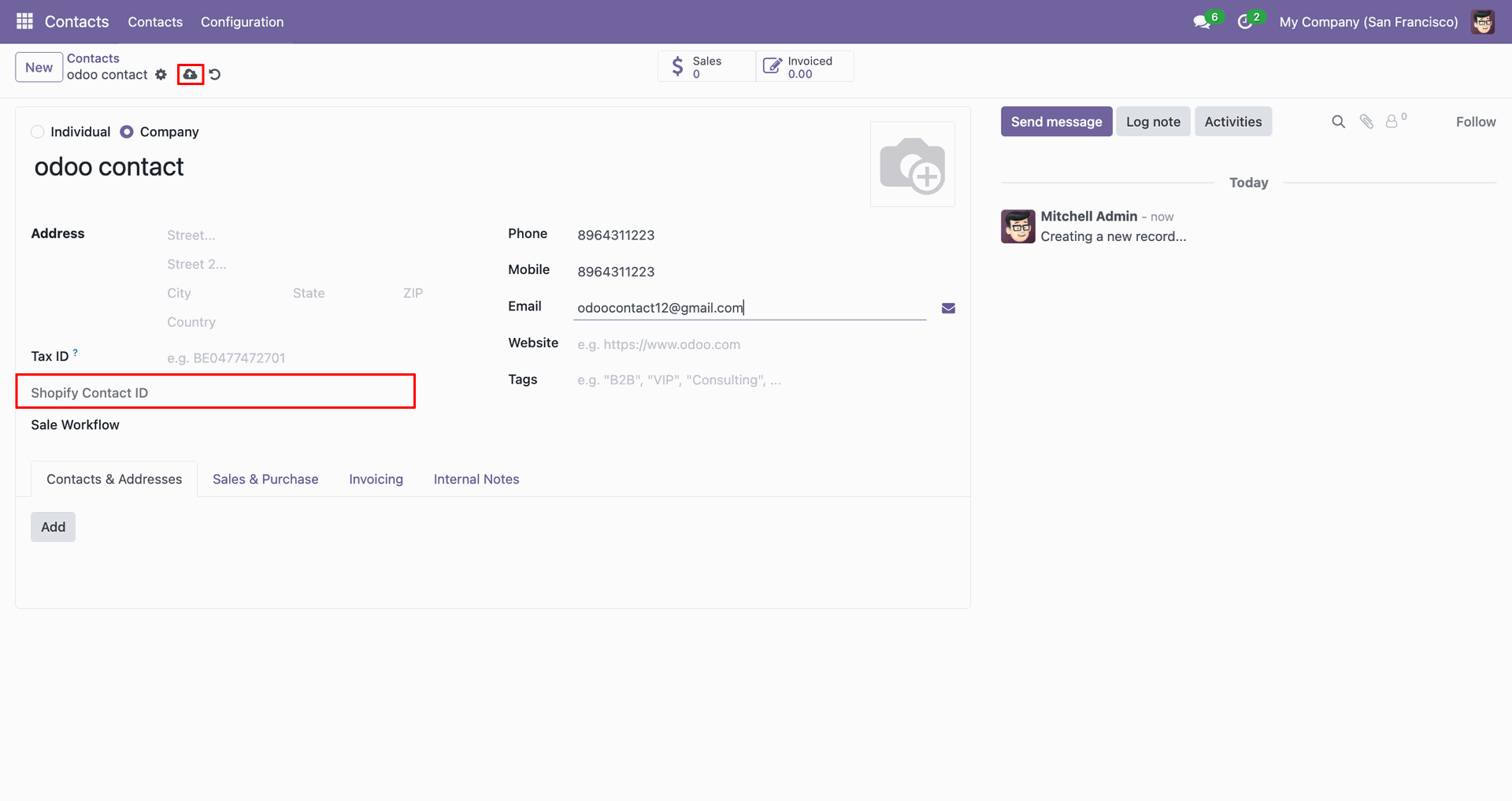Click the Tax ID help question mark
Viewport: 1512px width, 801px height.
tap(76, 353)
